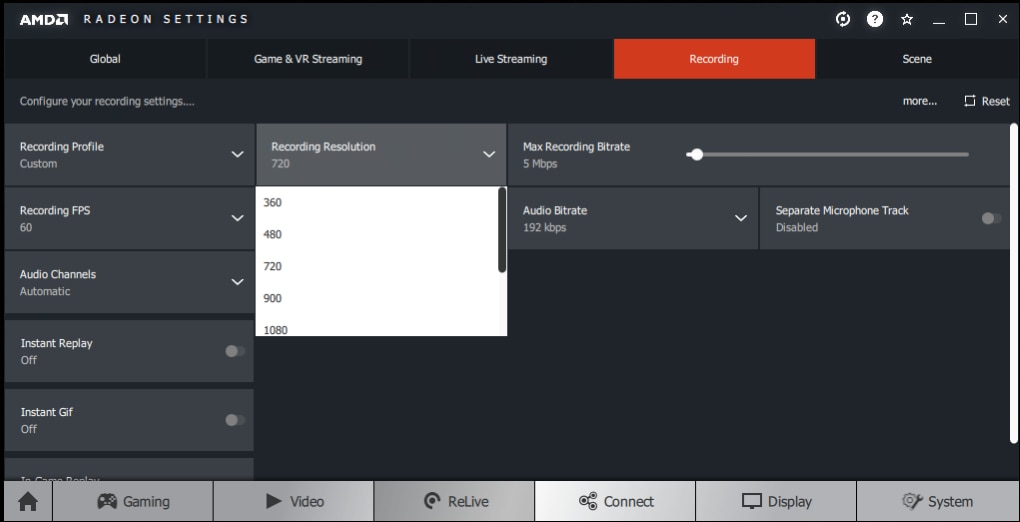This screenshot has height=522, width=1020.
Task: Click the resolution list scrollbar
Action: tap(502, 230)
